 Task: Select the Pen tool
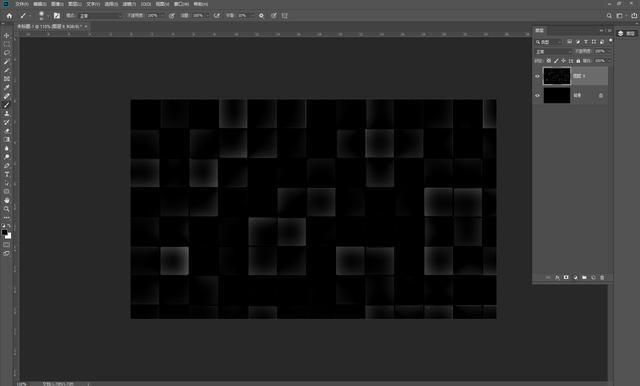click(7, 166)
